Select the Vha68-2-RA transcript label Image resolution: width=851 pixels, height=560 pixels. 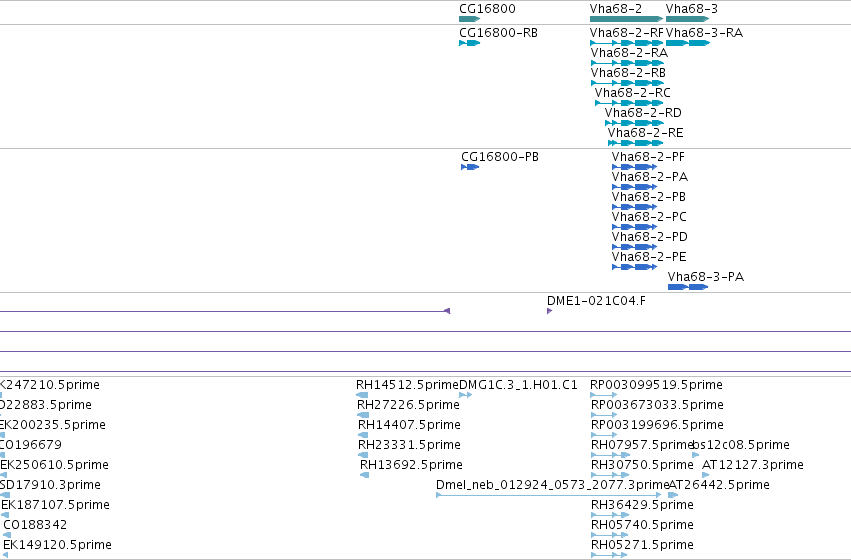pos(630,53)
